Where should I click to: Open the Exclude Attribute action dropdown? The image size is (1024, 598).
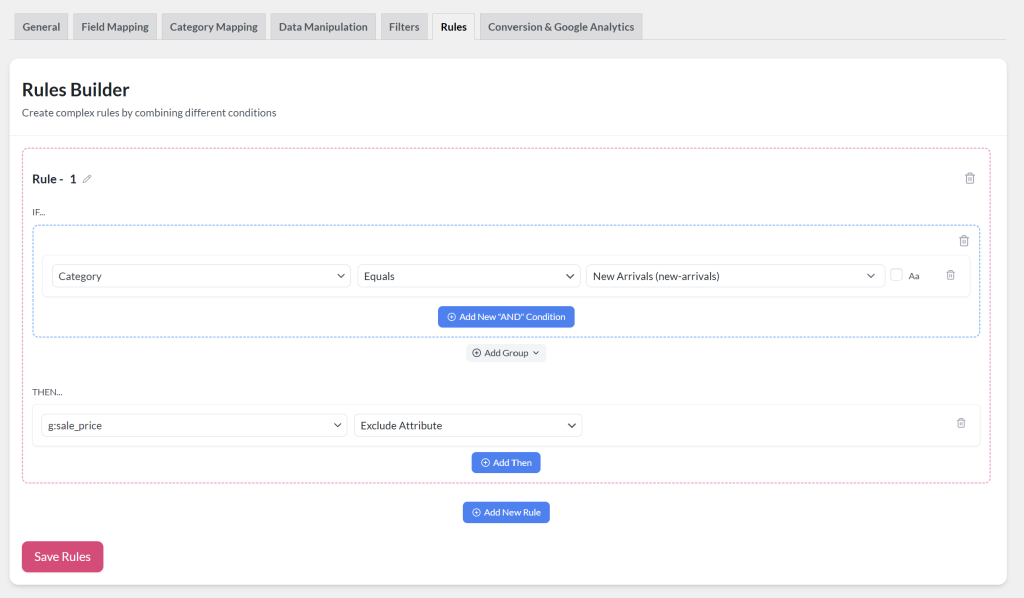[468, 424]
